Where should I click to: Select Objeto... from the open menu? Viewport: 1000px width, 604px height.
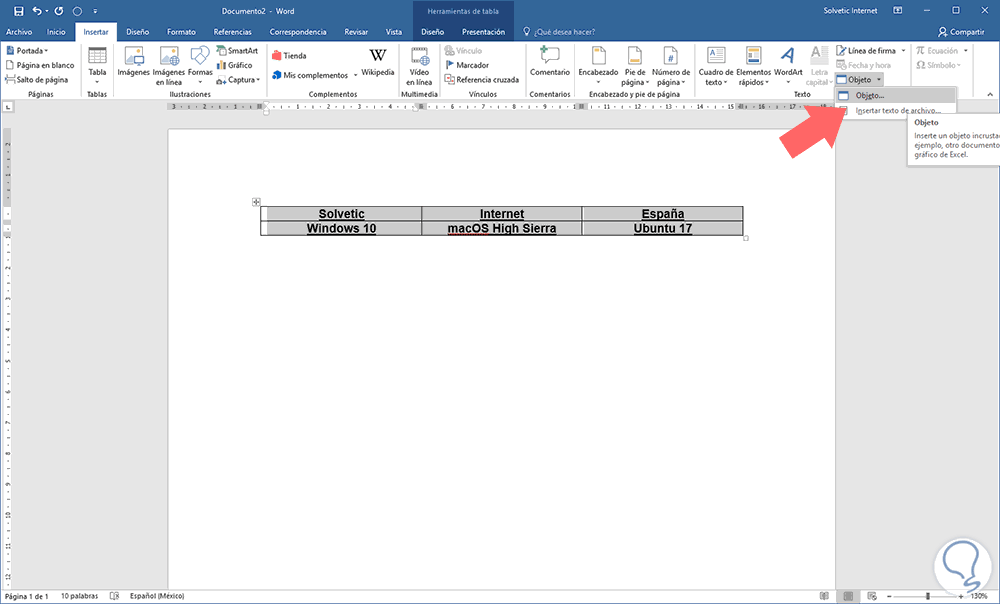point(872,96)
